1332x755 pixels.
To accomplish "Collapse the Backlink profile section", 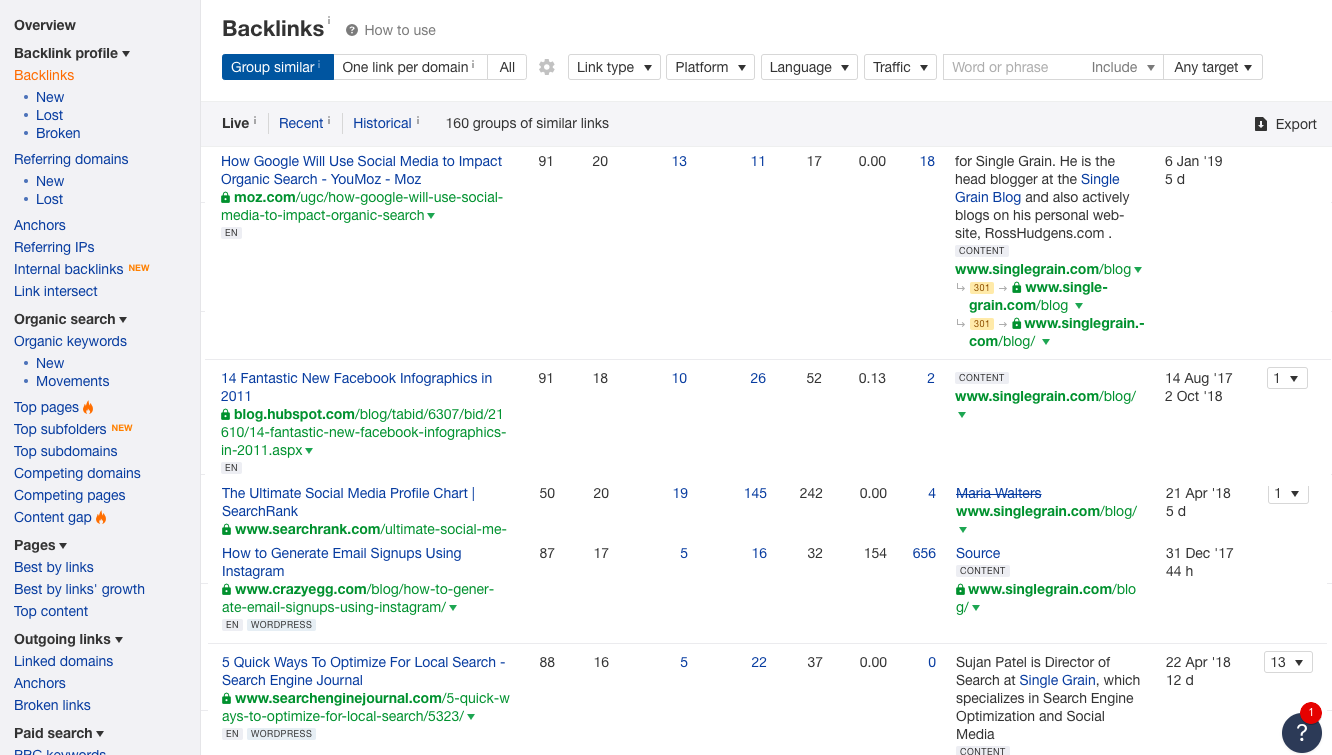I will (72, 53).
